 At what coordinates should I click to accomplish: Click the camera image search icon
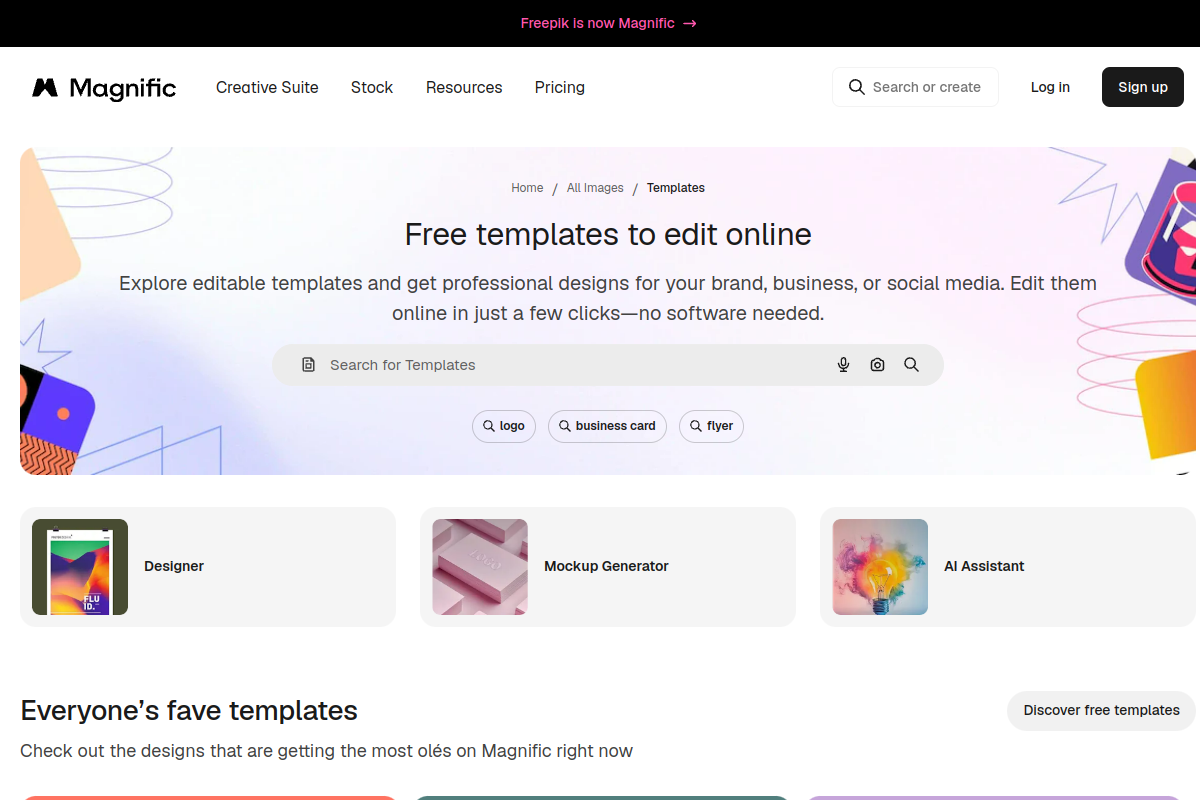[877, 365]
